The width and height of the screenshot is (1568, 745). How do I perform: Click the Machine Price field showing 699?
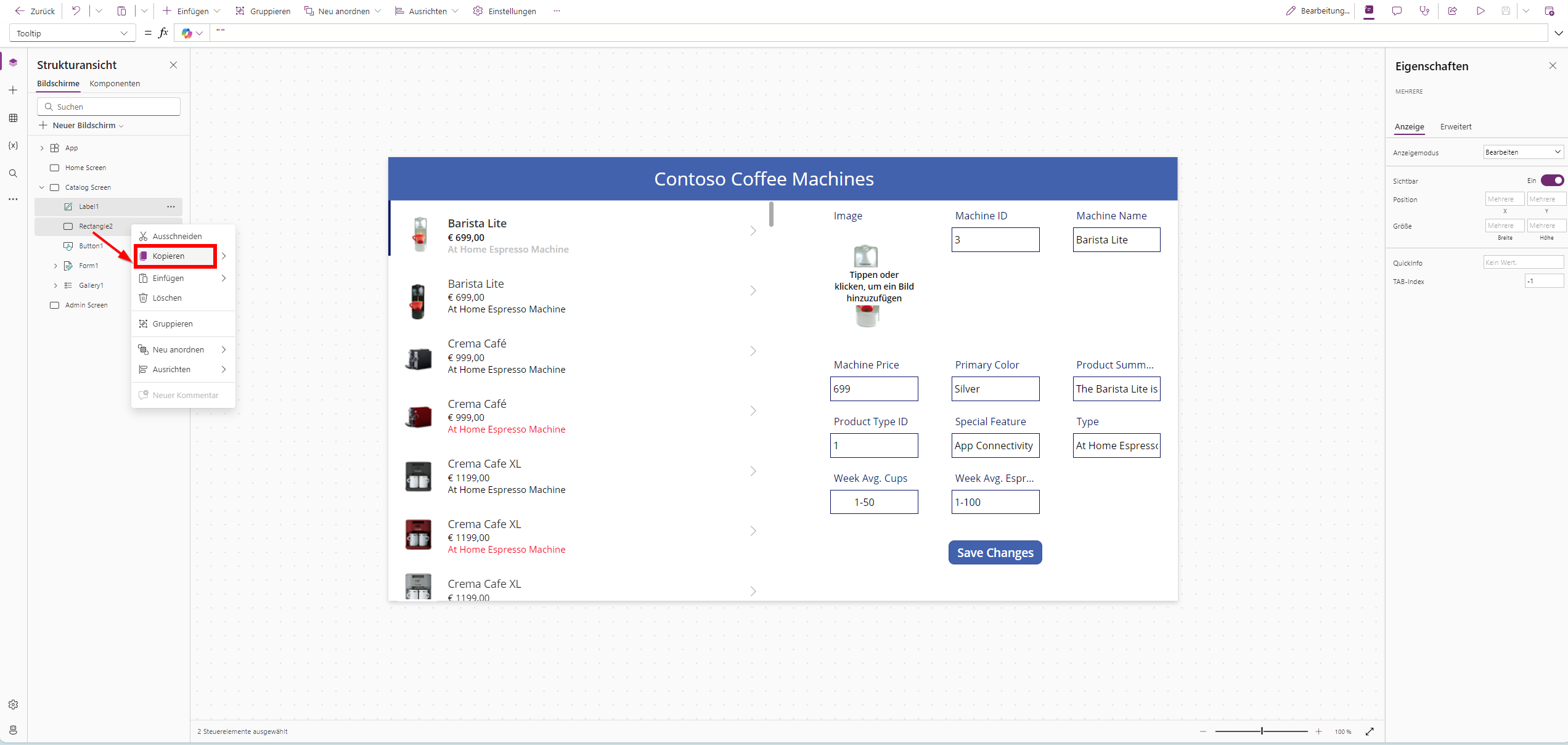(x=874, y=389)
